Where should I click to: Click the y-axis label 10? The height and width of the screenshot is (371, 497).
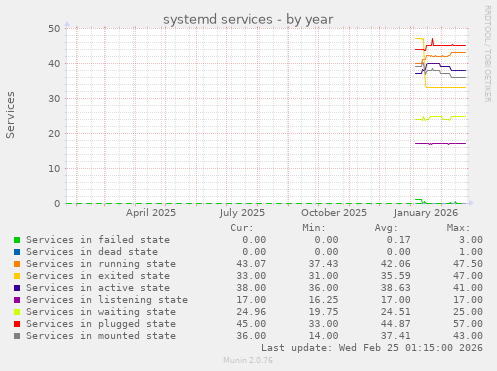pos(54,168)
